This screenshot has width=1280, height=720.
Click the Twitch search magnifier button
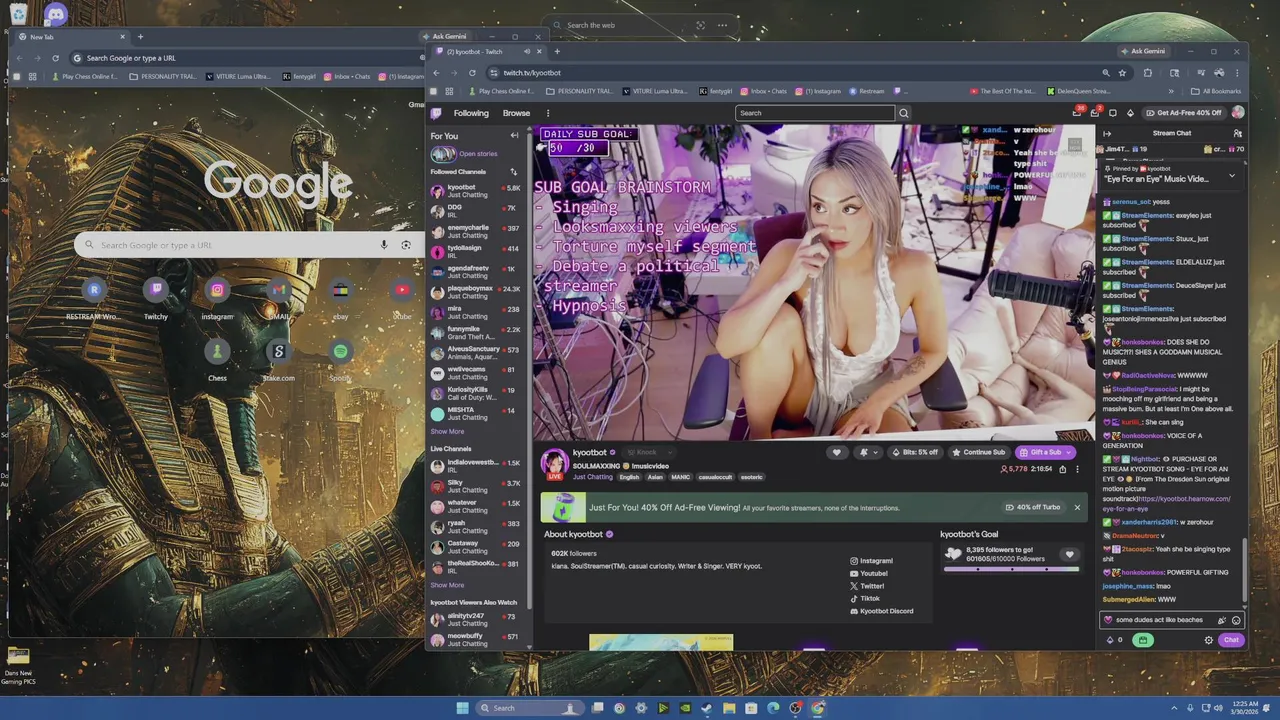[x=904, y=113]
